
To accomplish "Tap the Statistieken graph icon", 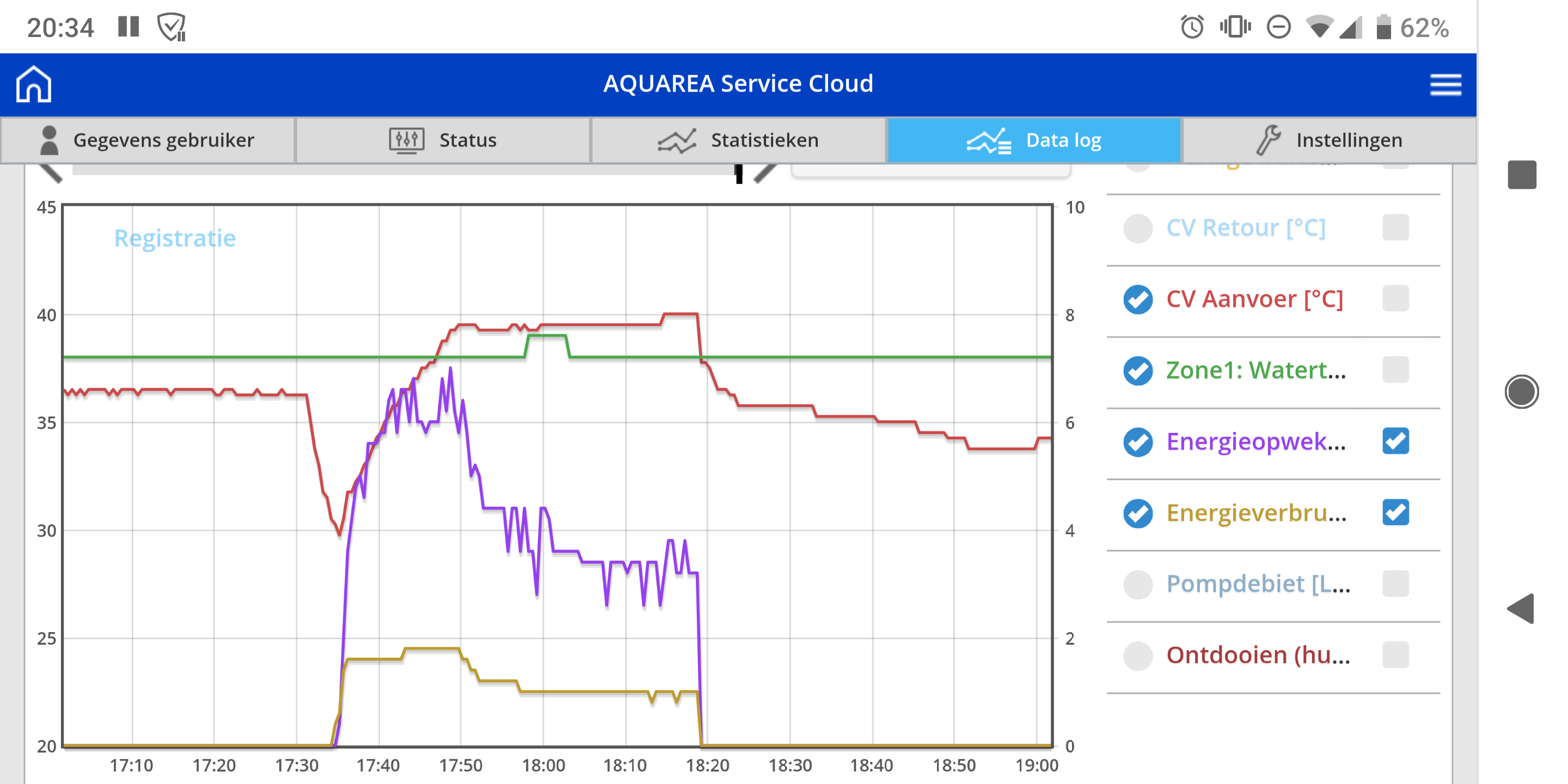I will click(676, 140).
